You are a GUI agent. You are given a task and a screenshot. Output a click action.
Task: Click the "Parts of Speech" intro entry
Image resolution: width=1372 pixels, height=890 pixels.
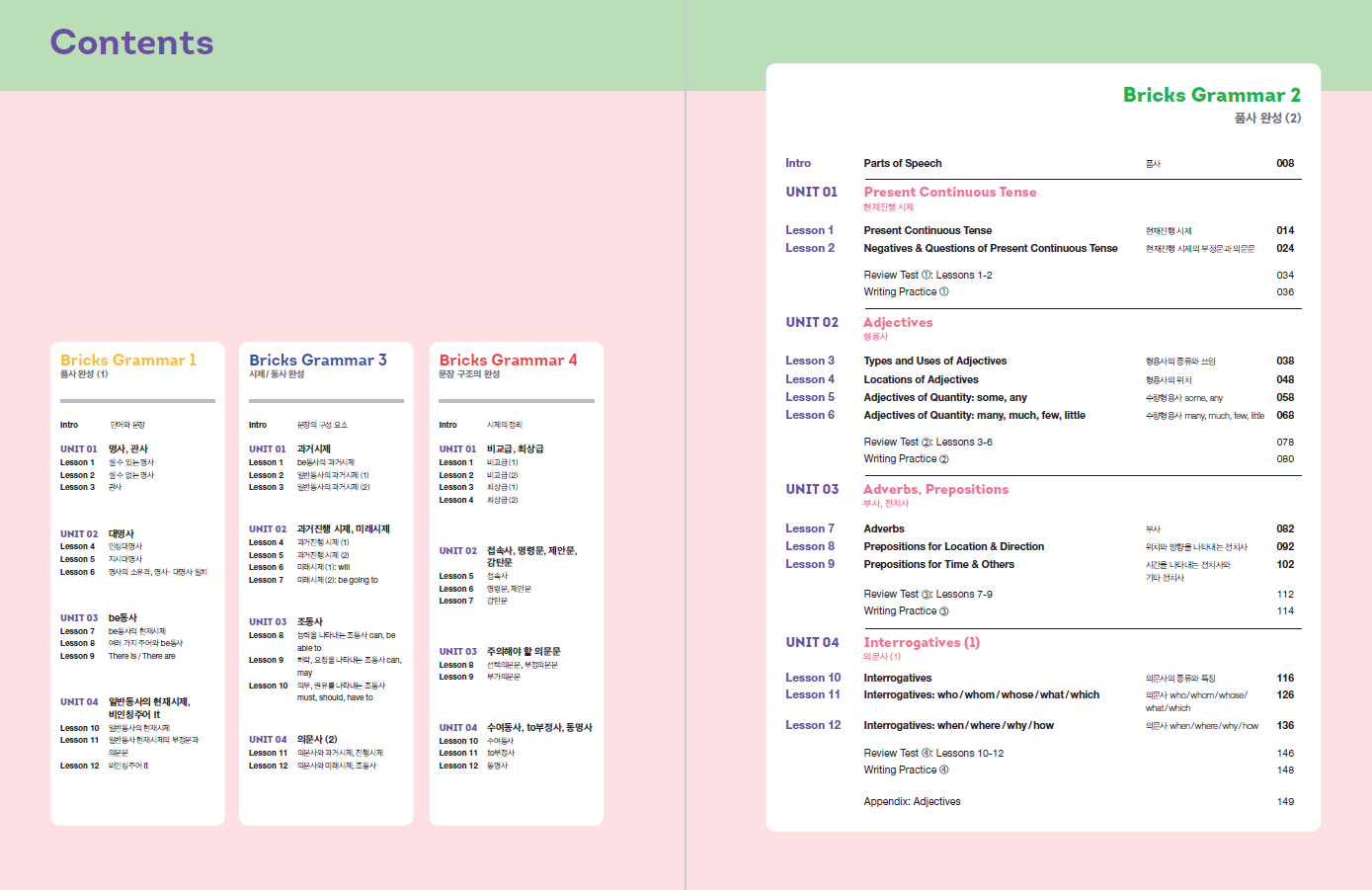903,163
